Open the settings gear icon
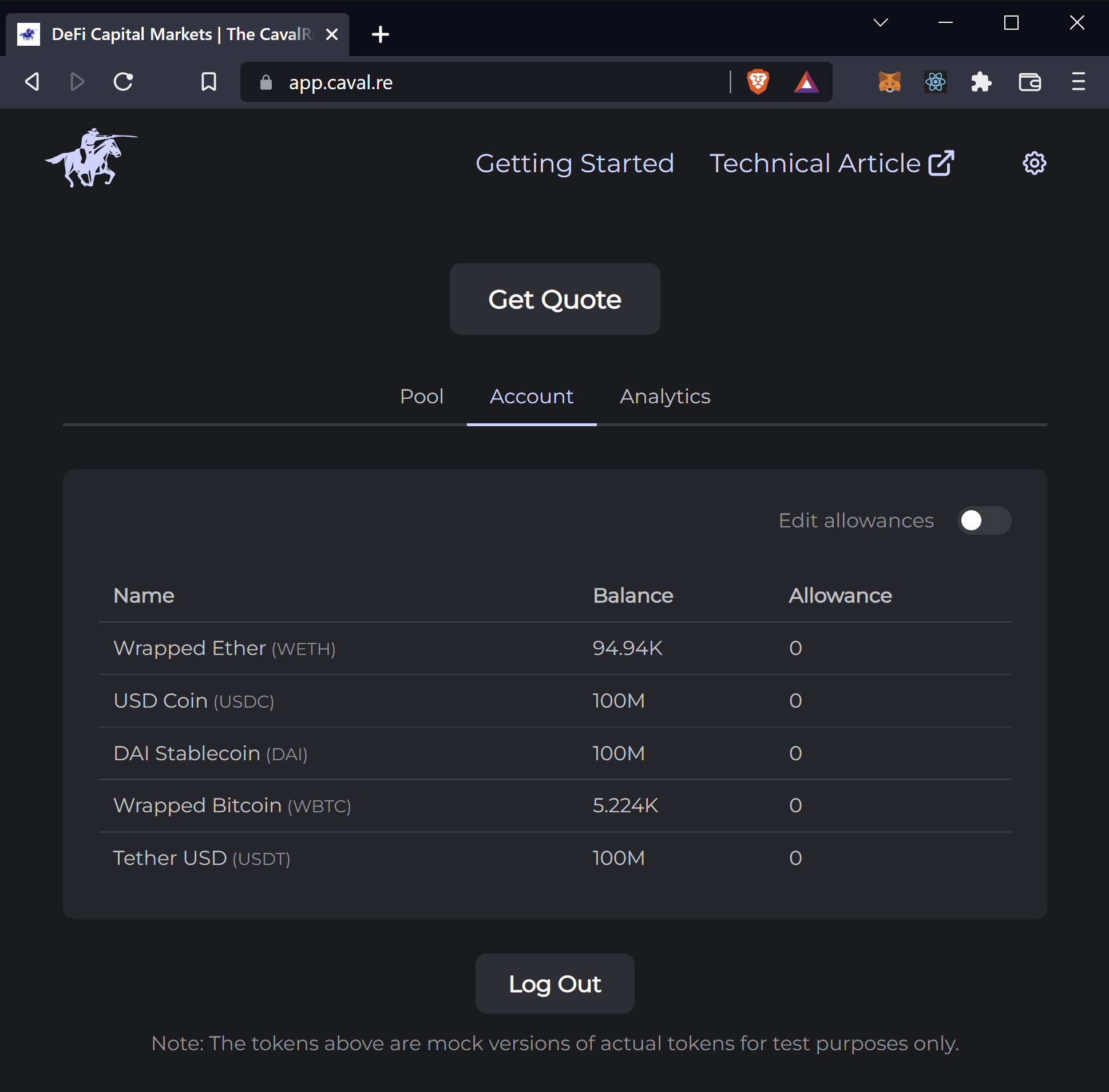The height and width of the screenshot is (1092, 1109). pos(1035,164)
